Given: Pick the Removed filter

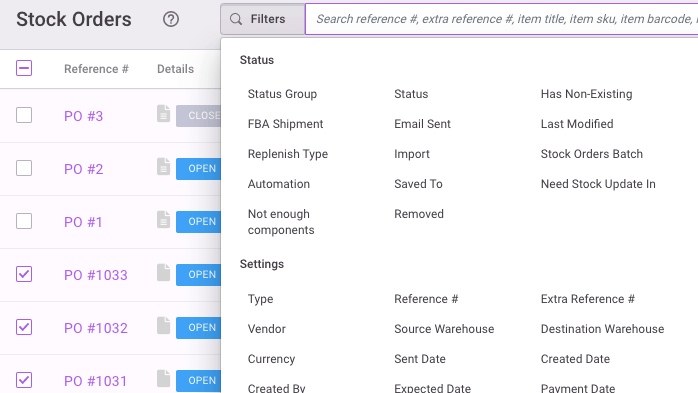Looking at the screenshot, I should (x=419, y=214).
